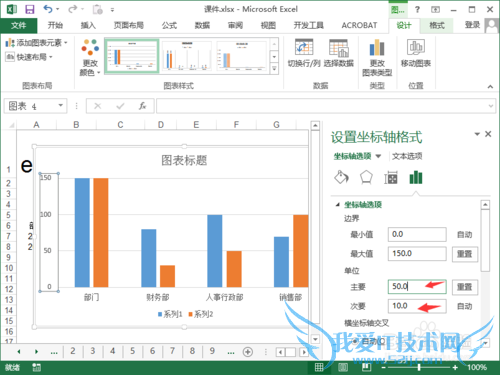Click the macro record icon in status bar
This screenshot has height=375, width=500.
[36, 367]
